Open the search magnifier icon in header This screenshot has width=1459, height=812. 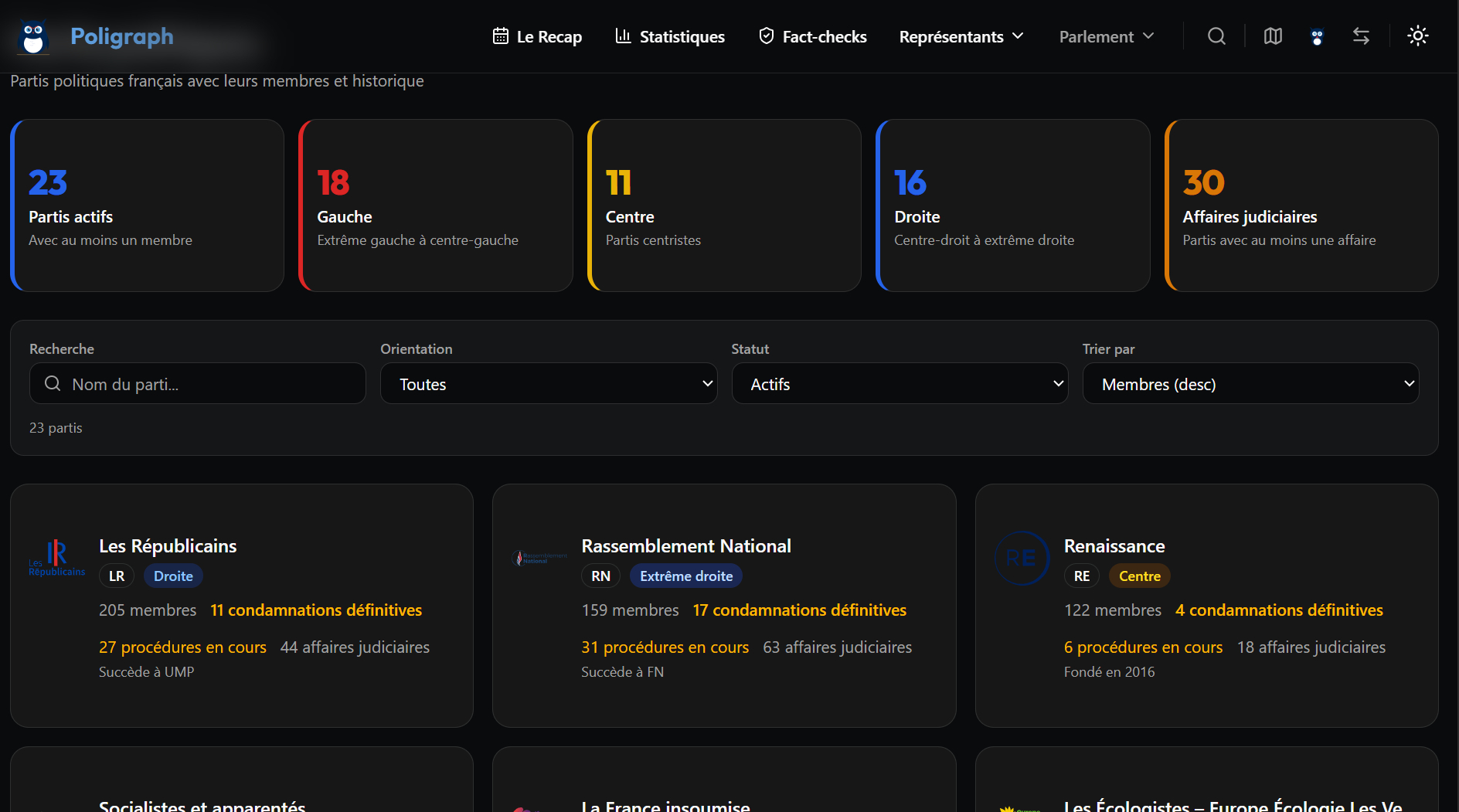point(1216,36)
